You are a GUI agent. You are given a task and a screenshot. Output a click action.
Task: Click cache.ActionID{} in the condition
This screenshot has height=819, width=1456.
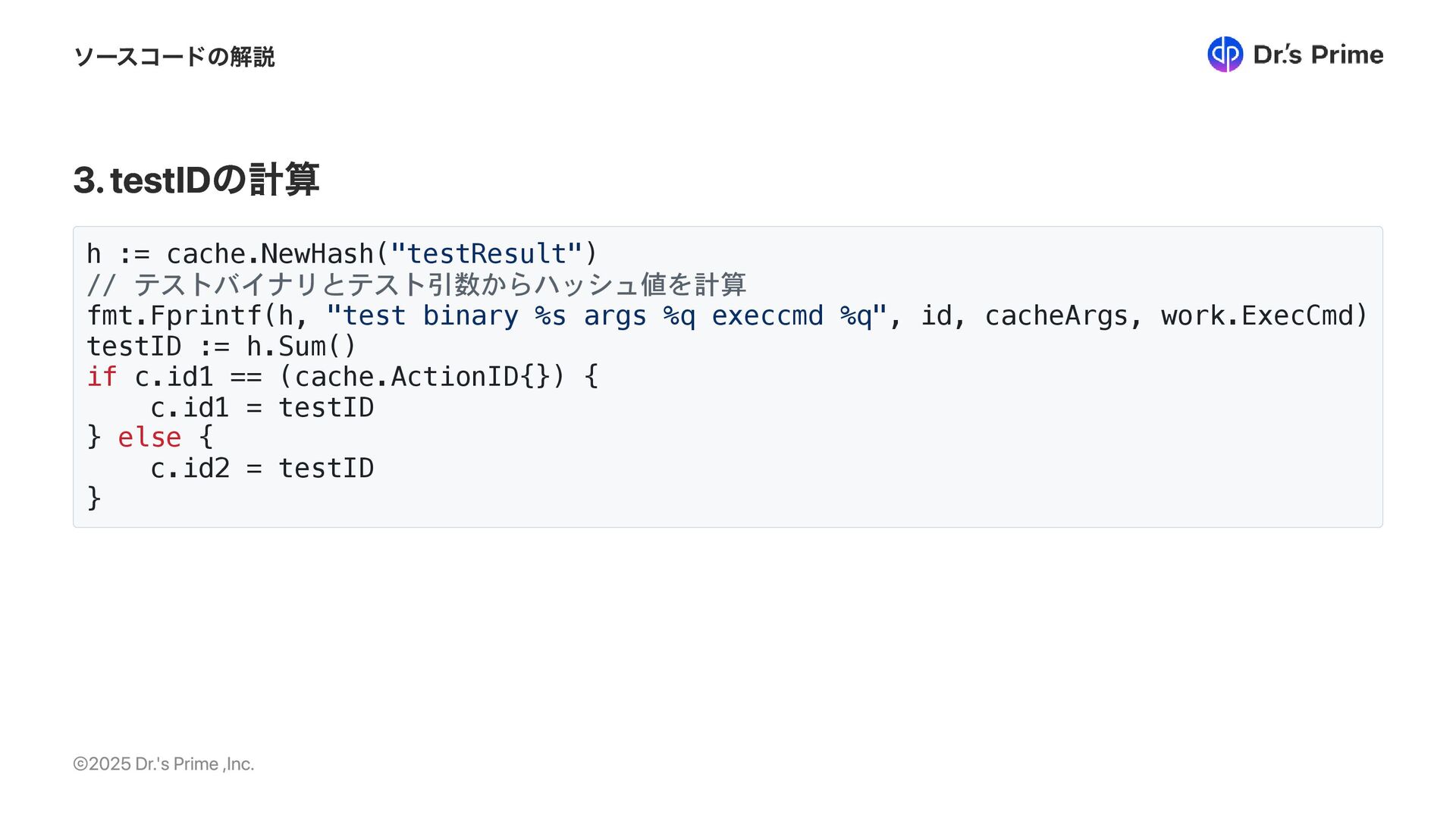pyautogui.click(x=422, y=377)
